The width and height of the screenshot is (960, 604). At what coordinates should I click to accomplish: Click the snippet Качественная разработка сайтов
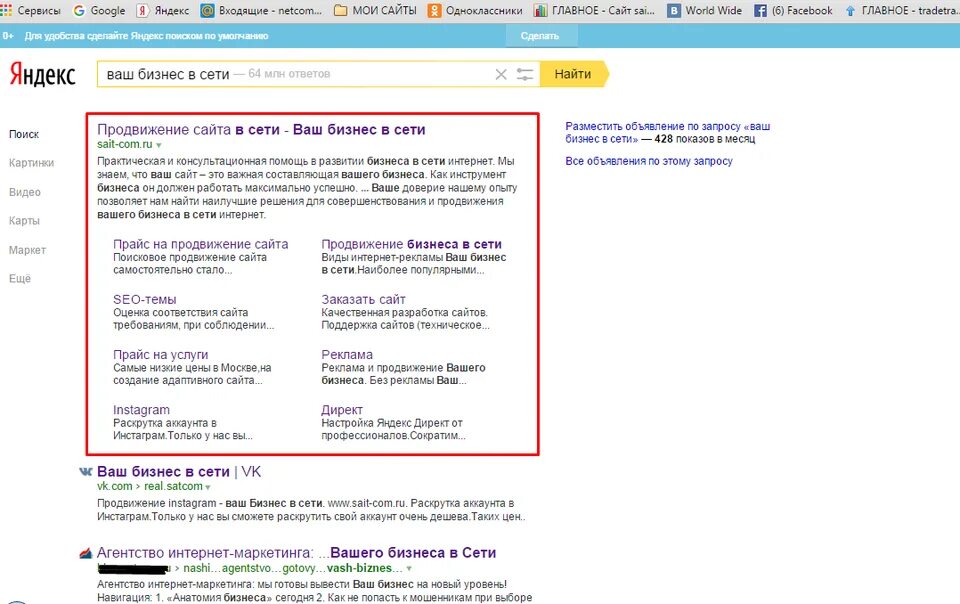(405, 313)
